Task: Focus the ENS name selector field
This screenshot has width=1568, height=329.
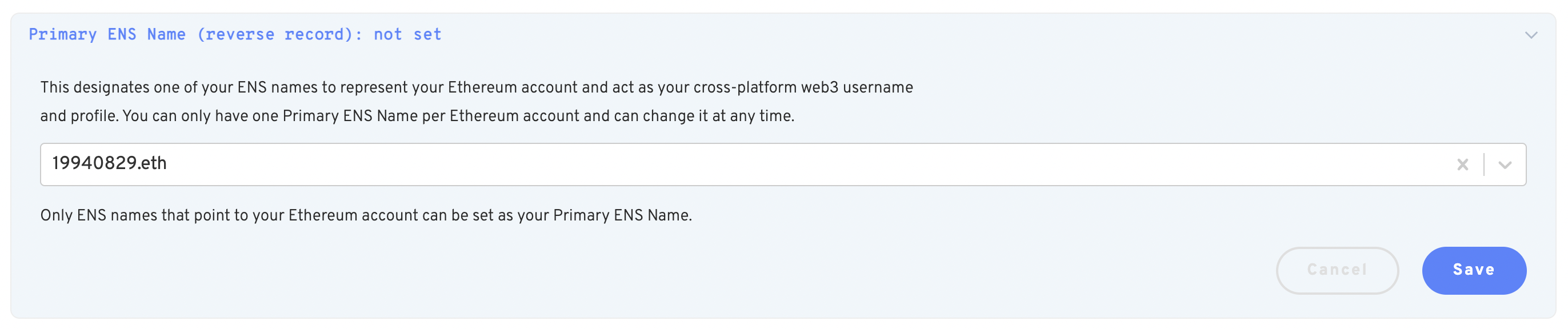Action: [730, 165]
